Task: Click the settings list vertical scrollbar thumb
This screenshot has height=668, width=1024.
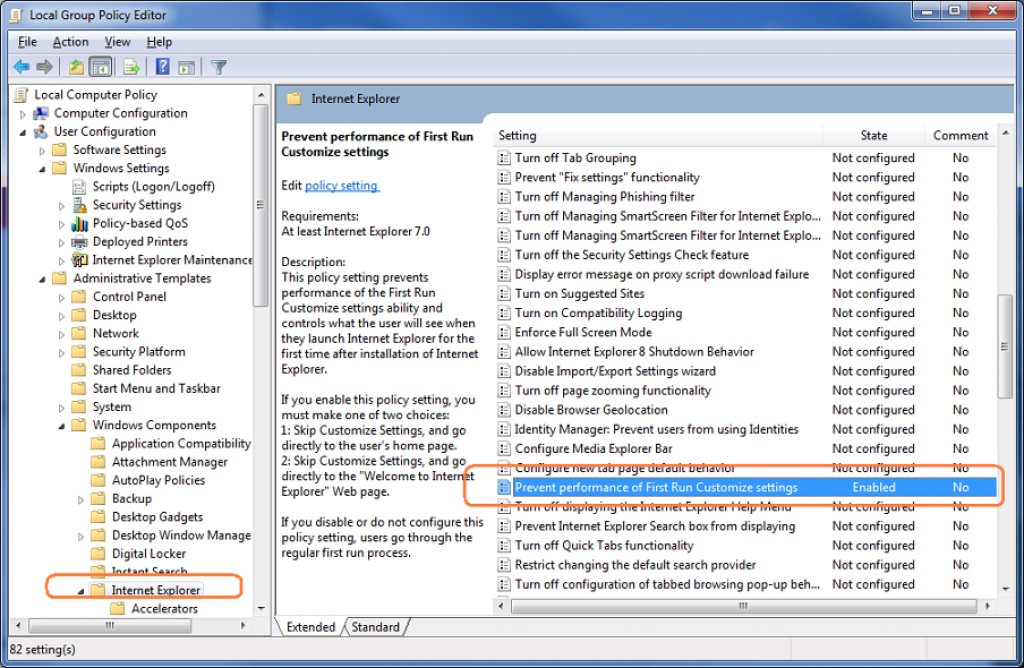Action: coord(1004,347)
